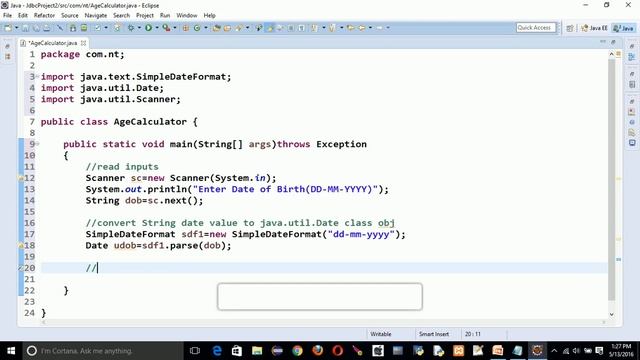Click the Restore icon in left side trim
The width and height of the screenshot is (640, 360).
7,46
